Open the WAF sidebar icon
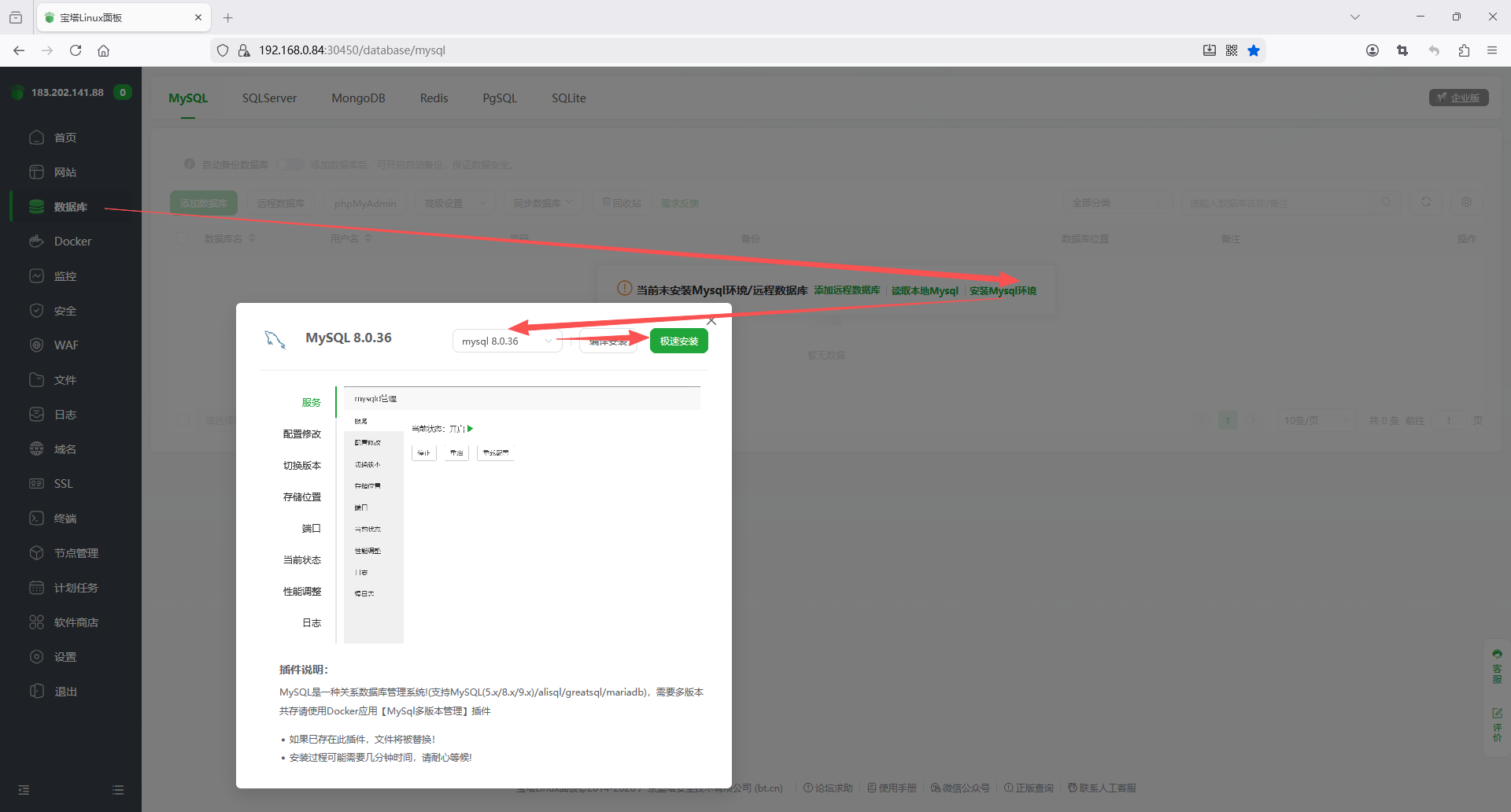Screen dimensions: 1511x812 tap(36, 345)
